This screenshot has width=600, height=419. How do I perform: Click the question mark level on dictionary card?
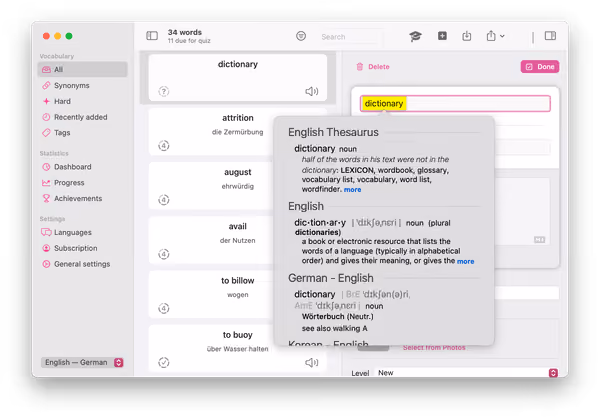tap(164, 91)
